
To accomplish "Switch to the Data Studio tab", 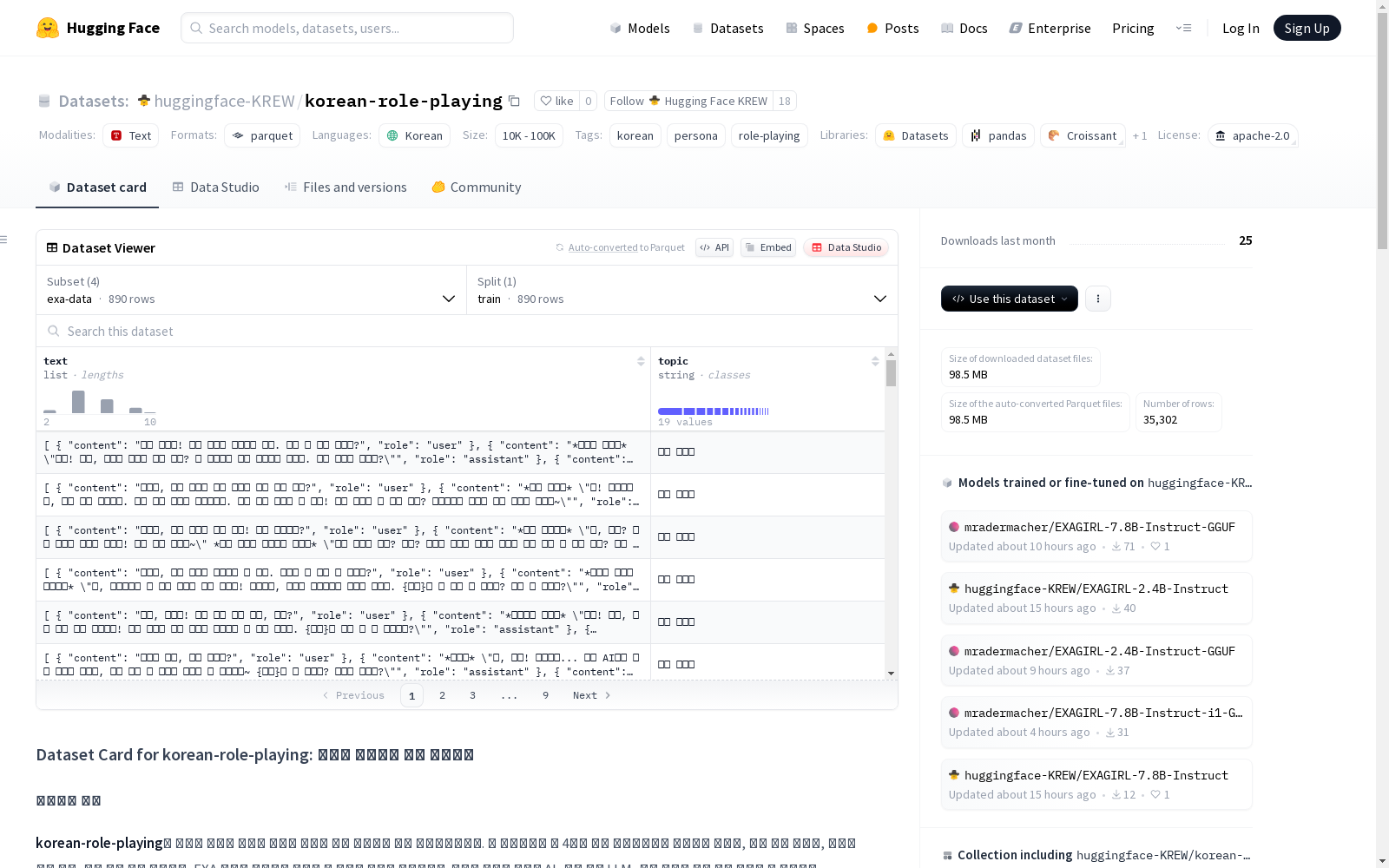I will 215,187.
